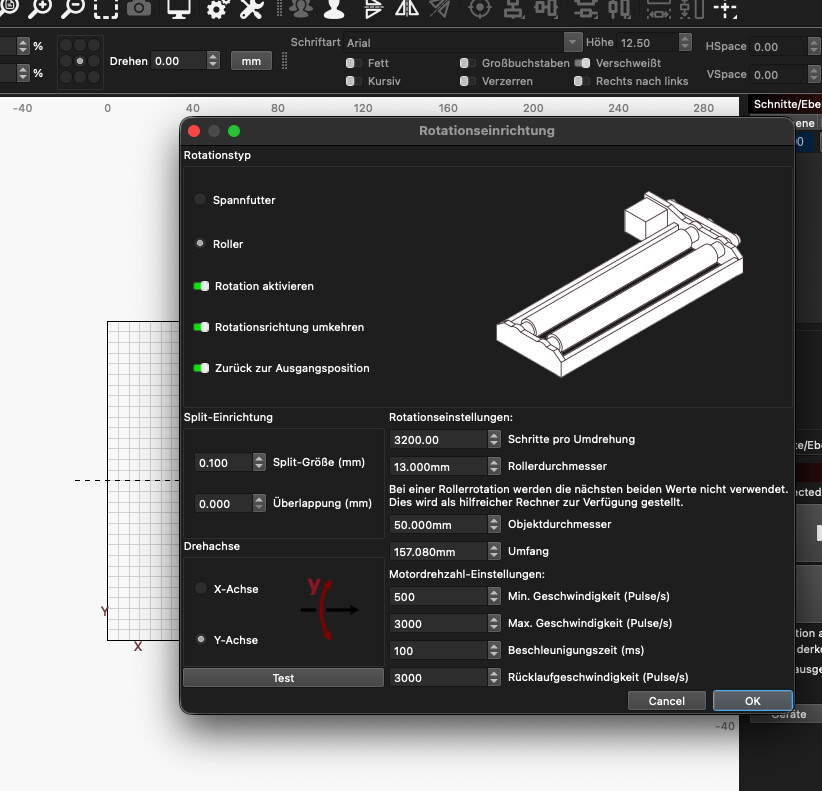
Task: Open the camera capture tool
Action: pos(139,9)
